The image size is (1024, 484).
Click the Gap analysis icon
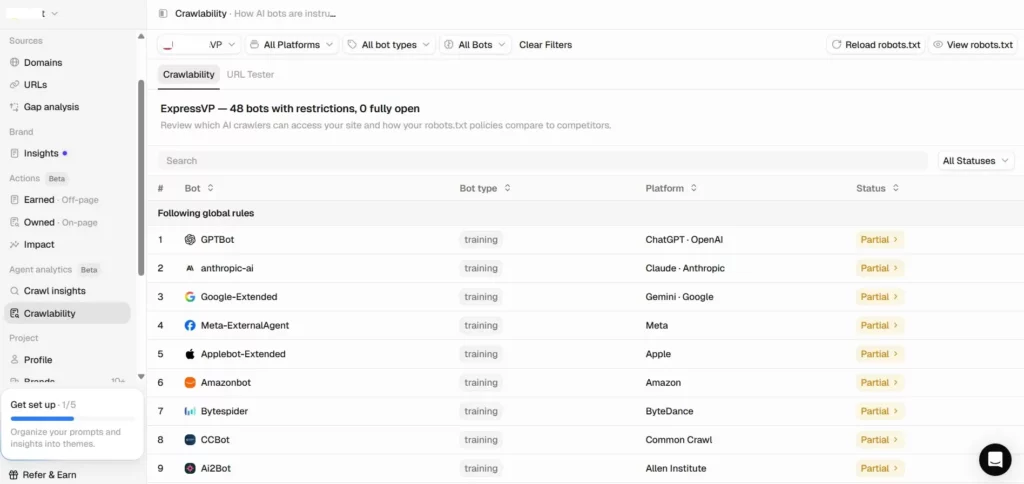click(14, 107)
